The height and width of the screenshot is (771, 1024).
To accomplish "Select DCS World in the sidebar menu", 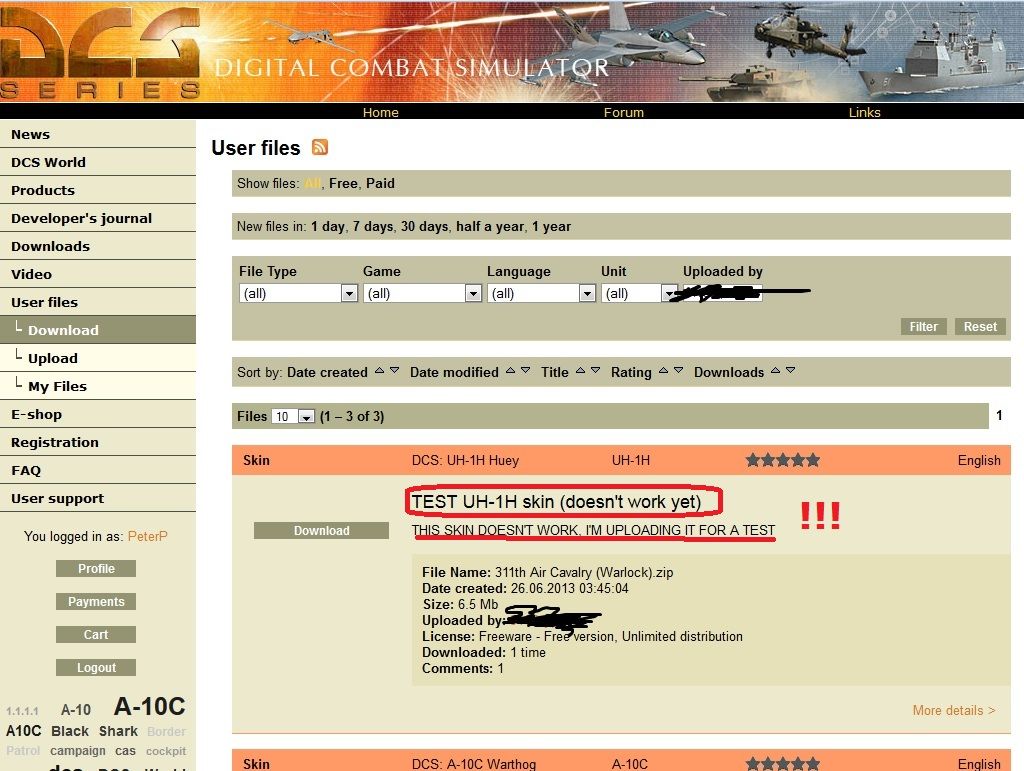I will [48, 162].
